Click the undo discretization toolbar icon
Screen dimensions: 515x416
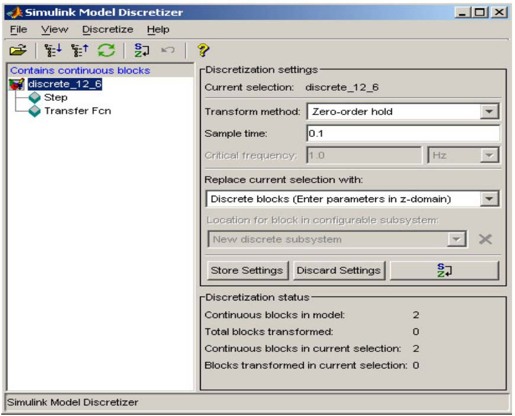(168, 50)
